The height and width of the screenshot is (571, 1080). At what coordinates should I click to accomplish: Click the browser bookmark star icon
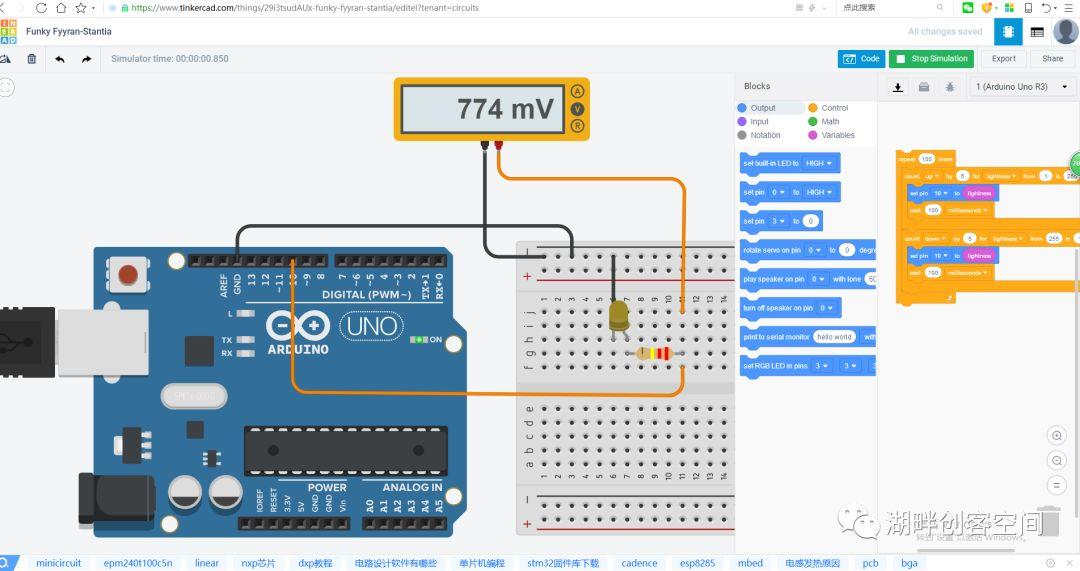(81, 8)
